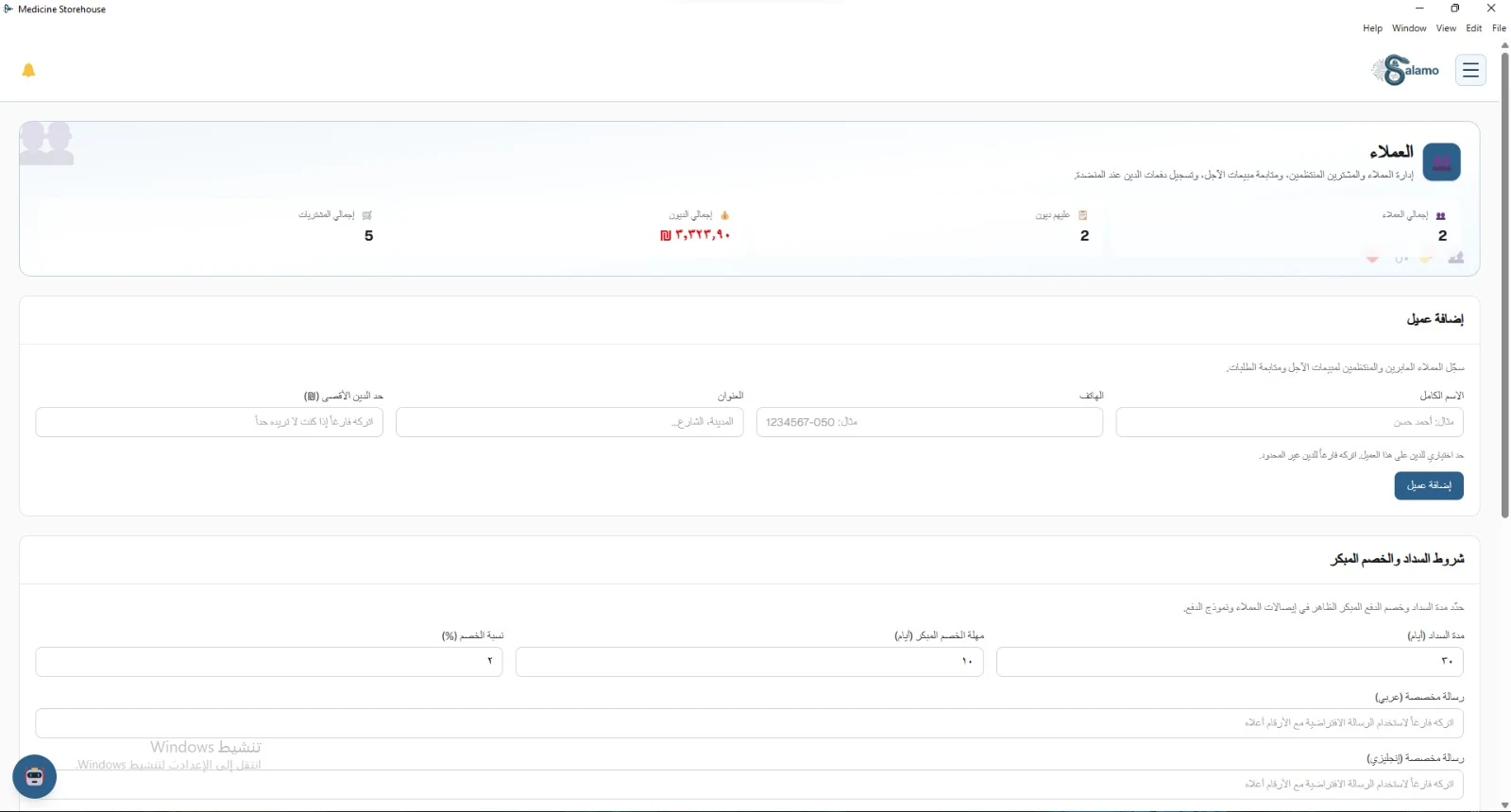The height and width of the screenshot is (812, 1511).
Task: Click into the الهاتف phone field
Action: [929, 422]
